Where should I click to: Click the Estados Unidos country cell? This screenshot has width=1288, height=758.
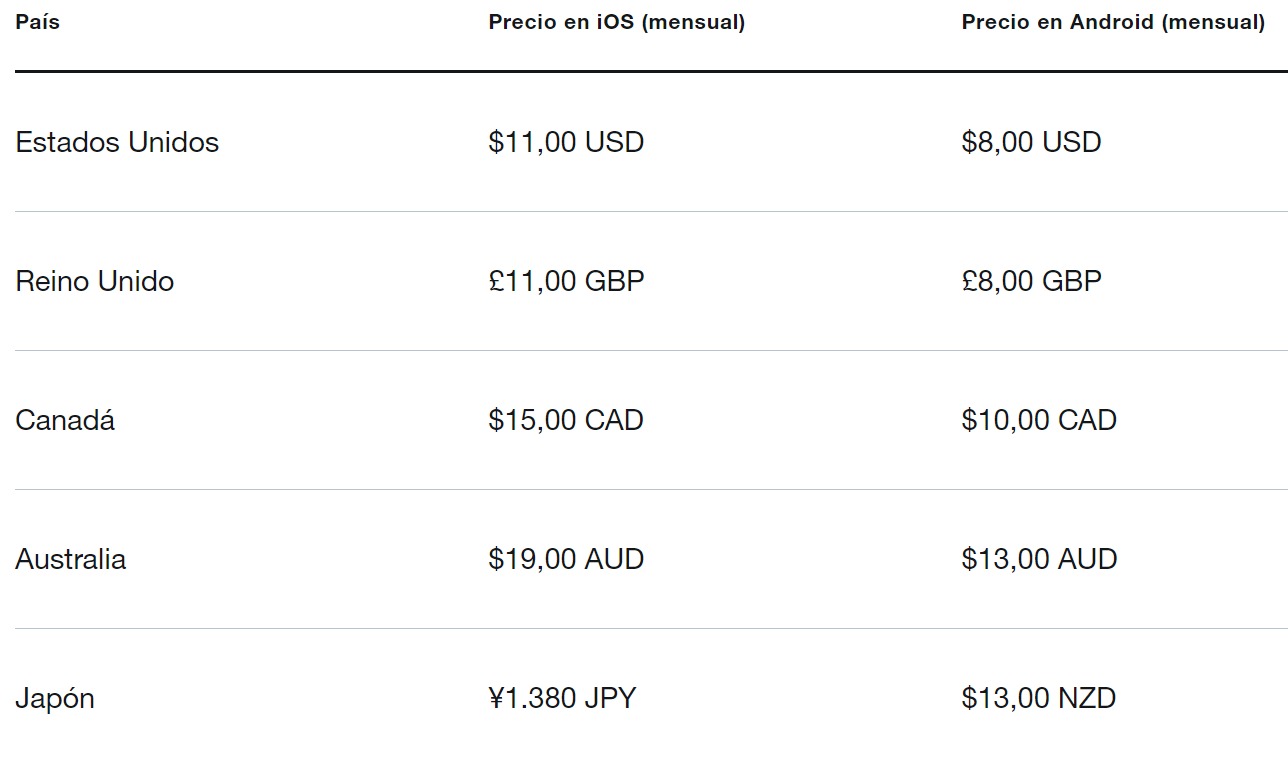pos(117,142)
